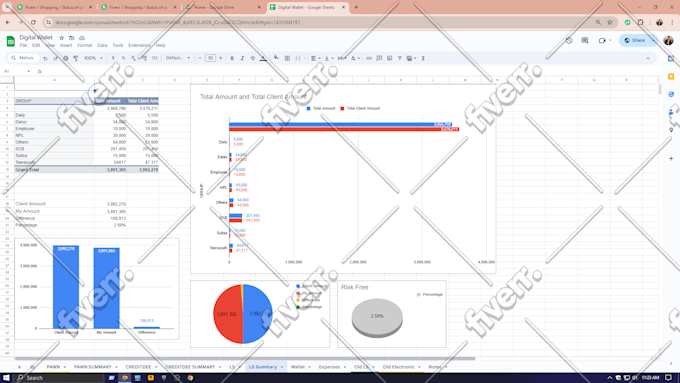
Task: Open the PAWN SUMMARY sheet tab menu arrow
Action: [x=116, y=367]
